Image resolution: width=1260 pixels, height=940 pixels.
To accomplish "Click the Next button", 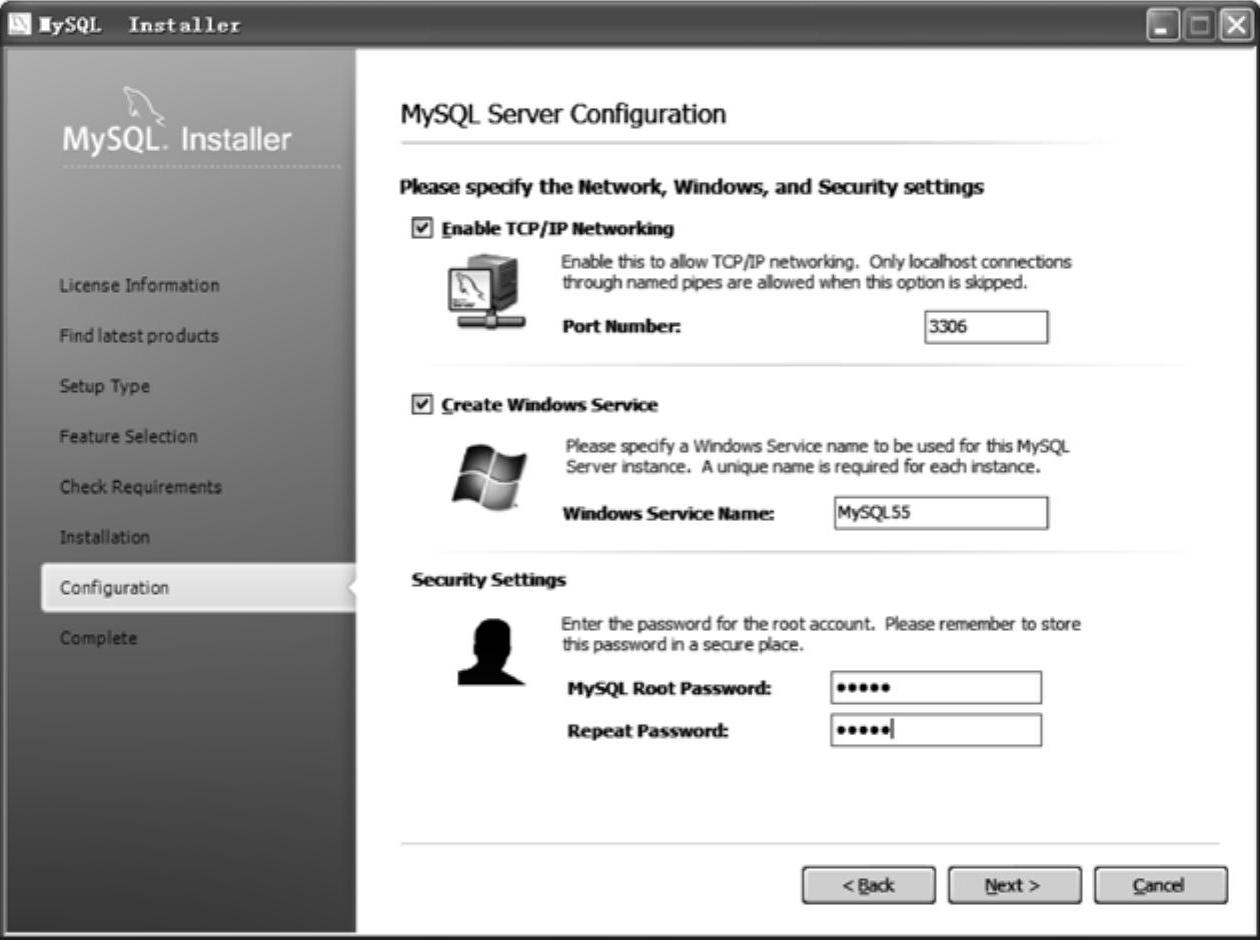I will click(x=1014, y=885).
